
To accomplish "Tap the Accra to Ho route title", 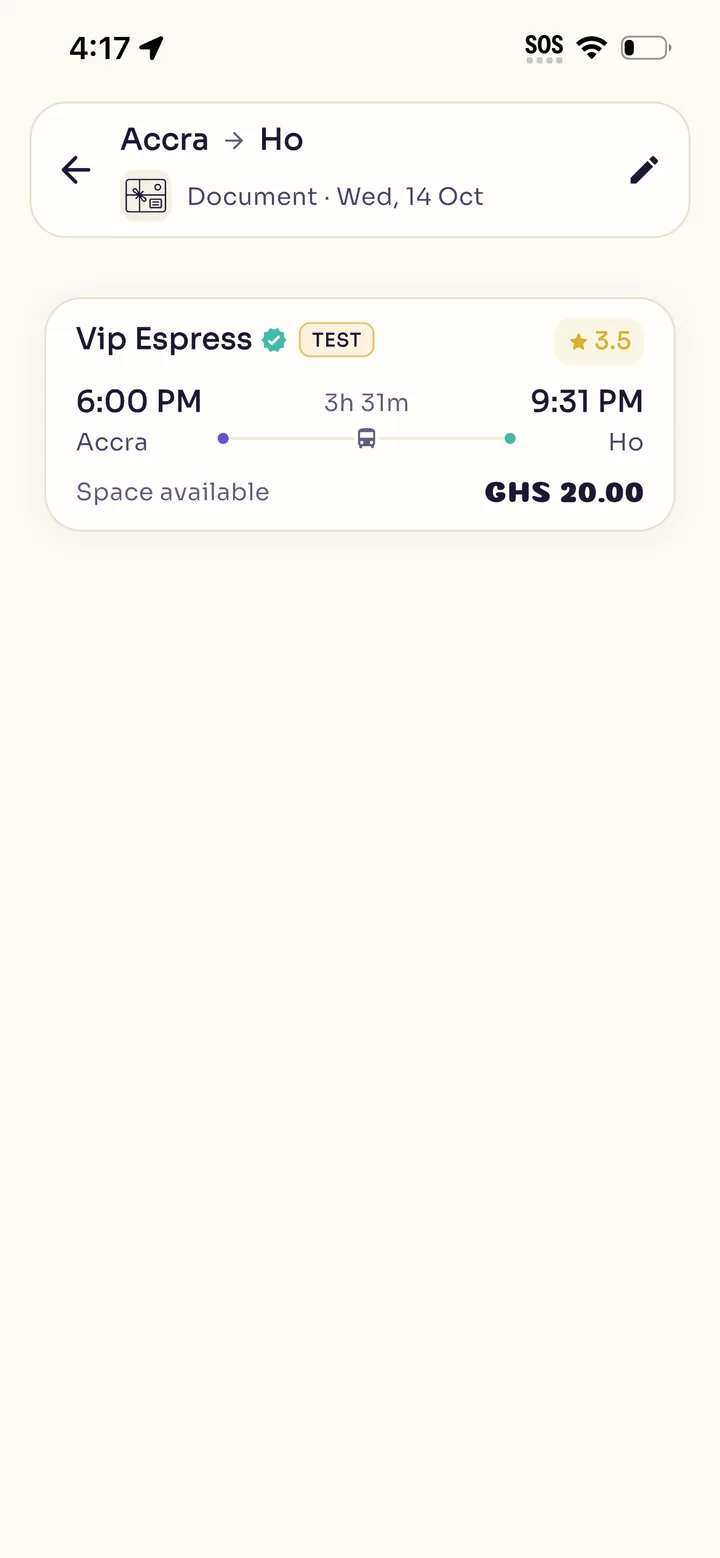I will 212,140.
